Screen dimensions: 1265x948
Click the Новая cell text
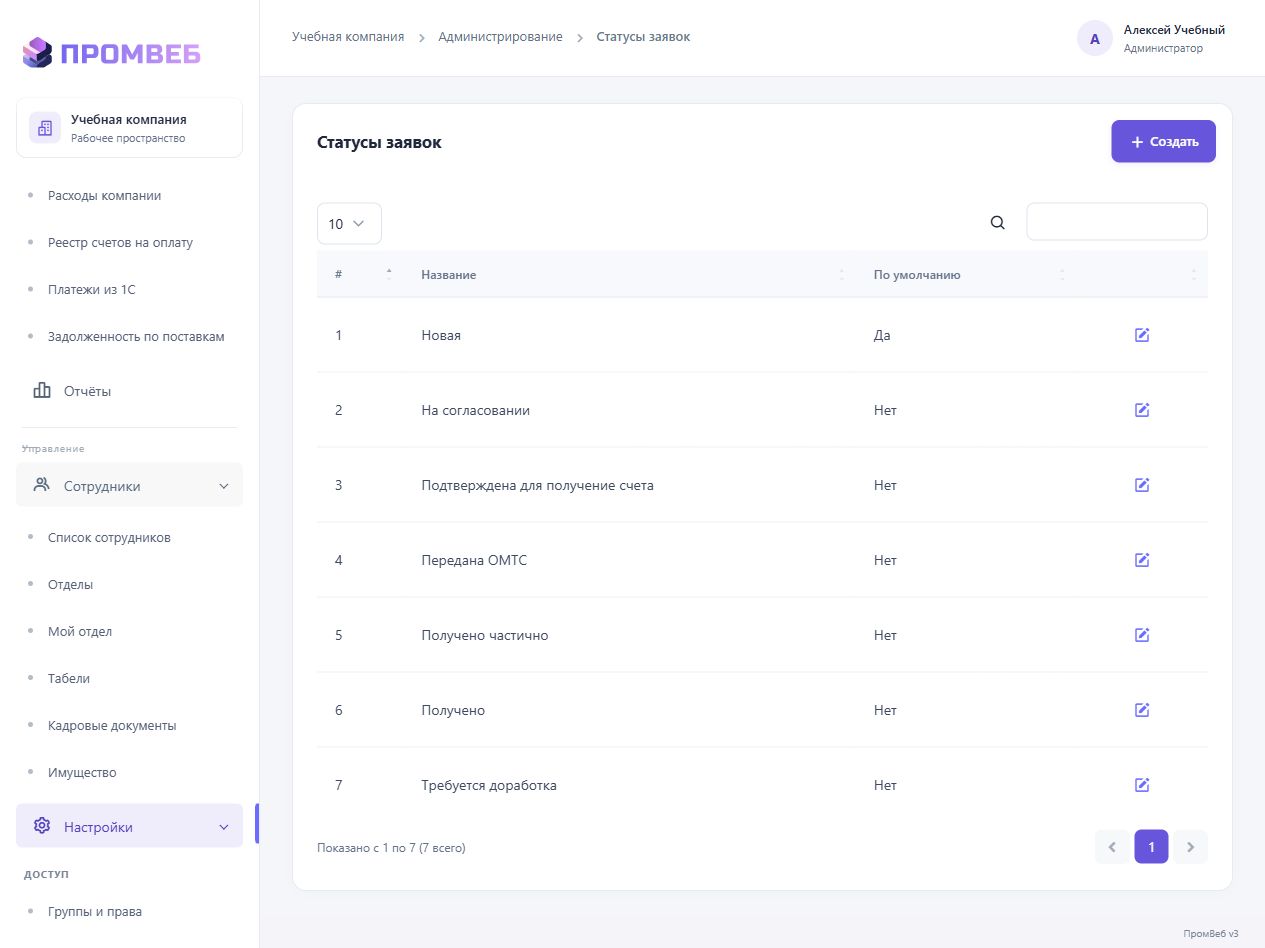click(441, 336)
